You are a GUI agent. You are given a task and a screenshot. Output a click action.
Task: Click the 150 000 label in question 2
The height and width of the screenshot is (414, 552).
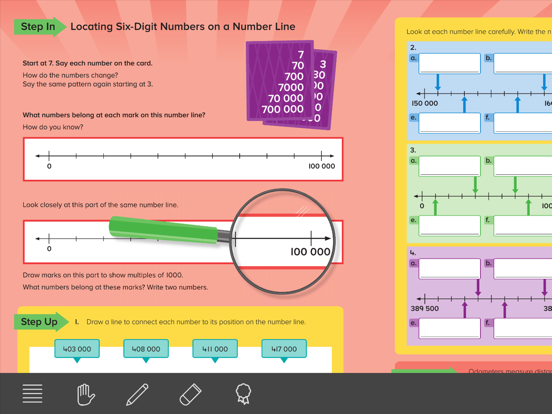[425, 104]
